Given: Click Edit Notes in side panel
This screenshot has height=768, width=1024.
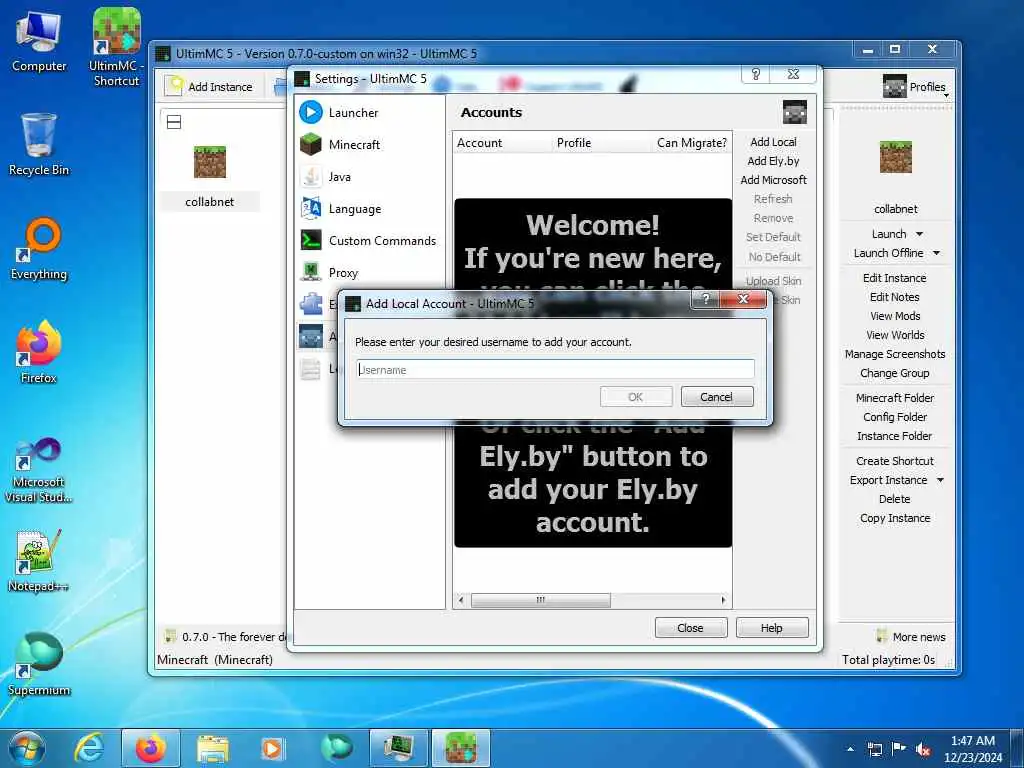Looking at the screenshot, I should tap(895, 296).
